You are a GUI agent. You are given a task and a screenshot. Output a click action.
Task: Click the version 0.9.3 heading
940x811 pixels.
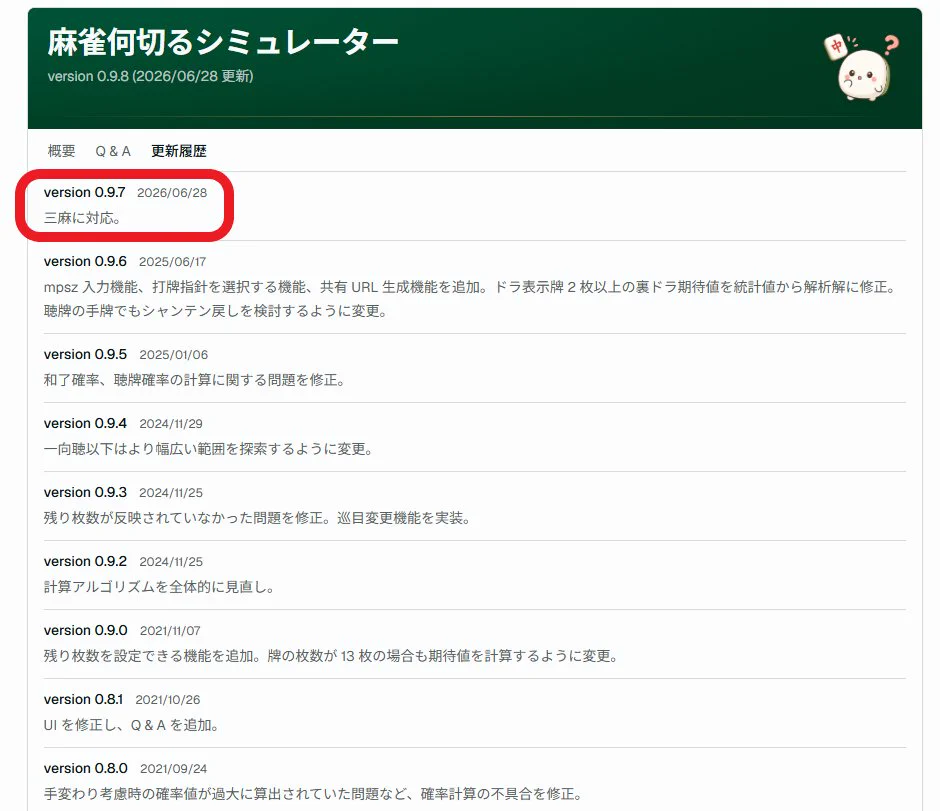(85, 492)
